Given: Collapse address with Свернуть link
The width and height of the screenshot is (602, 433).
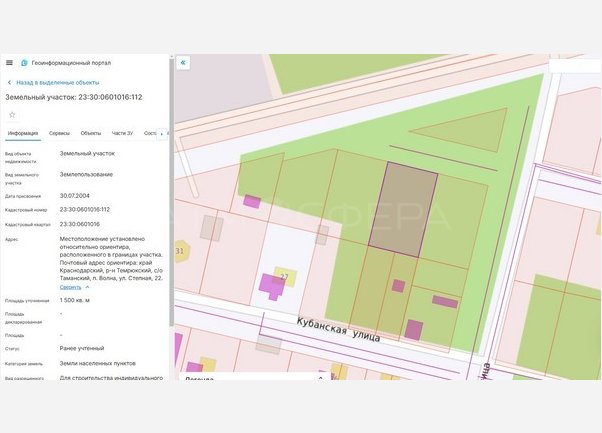Looking at the screenshot, I should 71,287.
